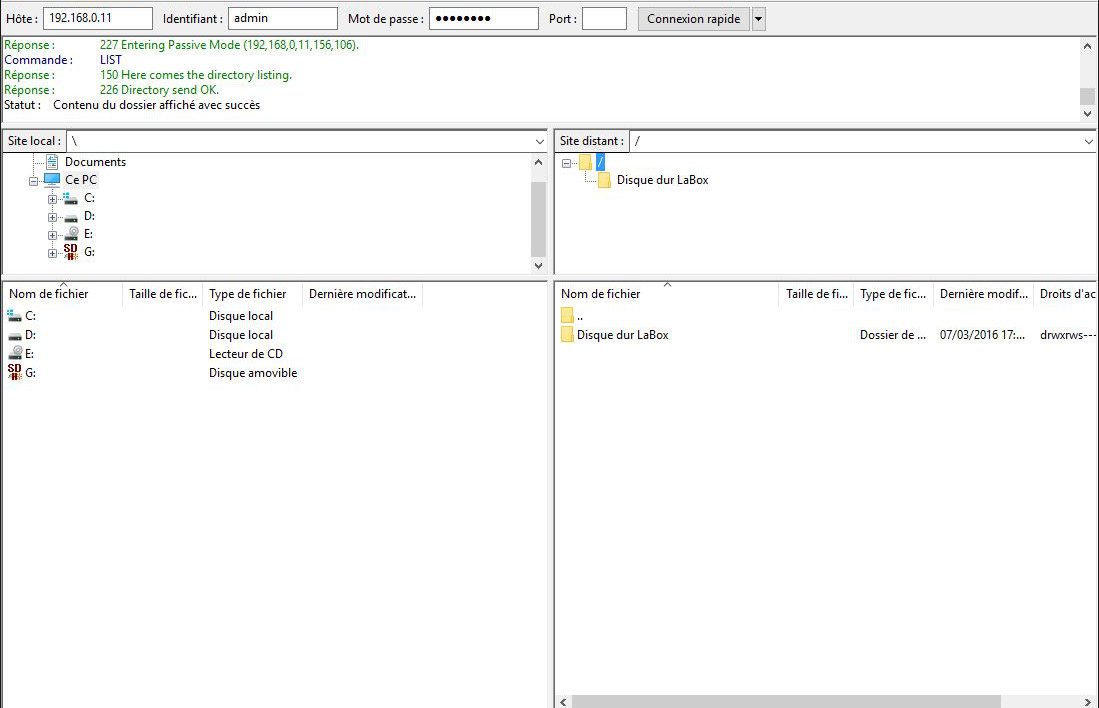1099x708 pixels.
Task: Expand the C: drive node in local tree
Action: coord(52,198)
